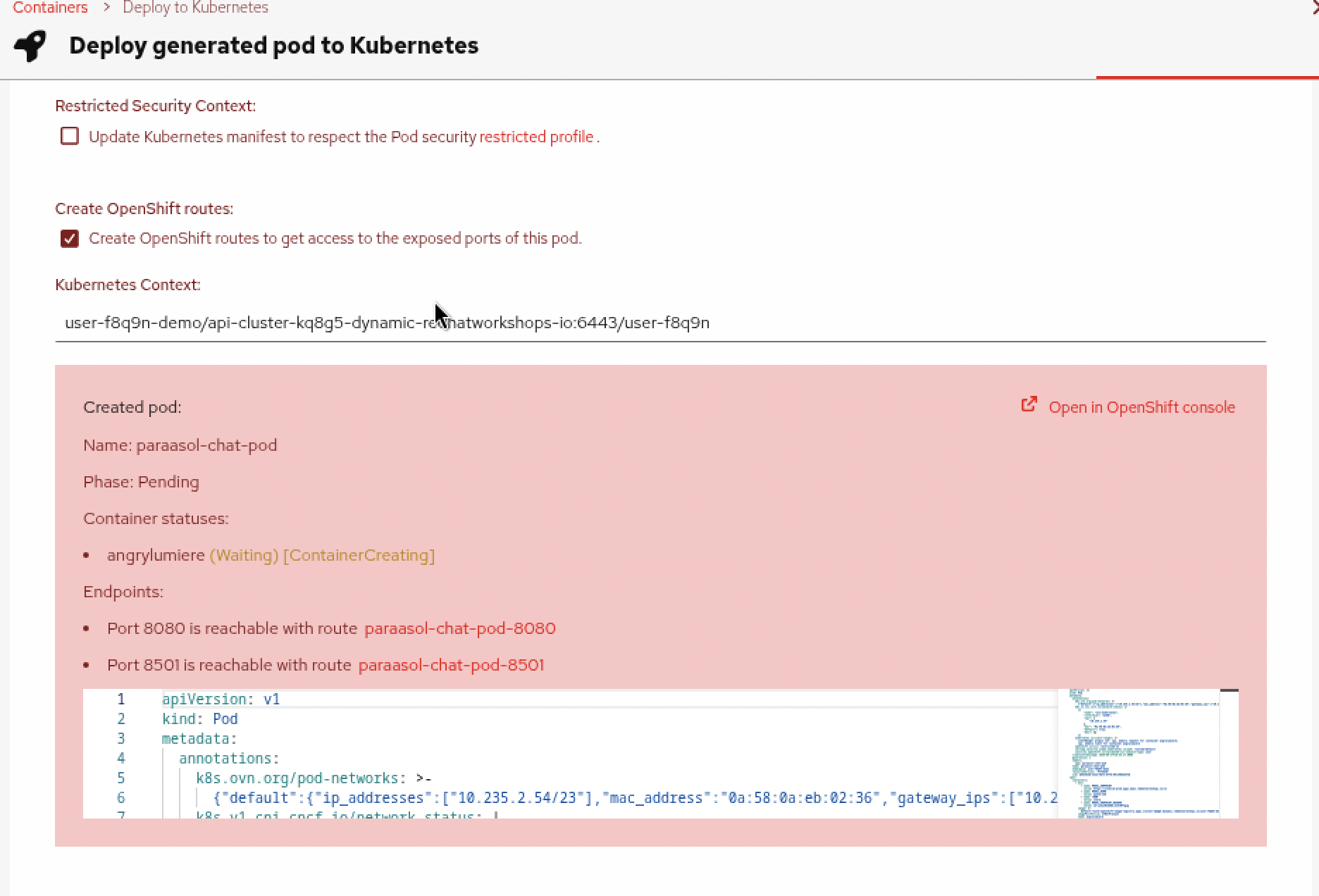
Task: Enable the restricted security context checkbox
Action: click(x=70, y=136)
